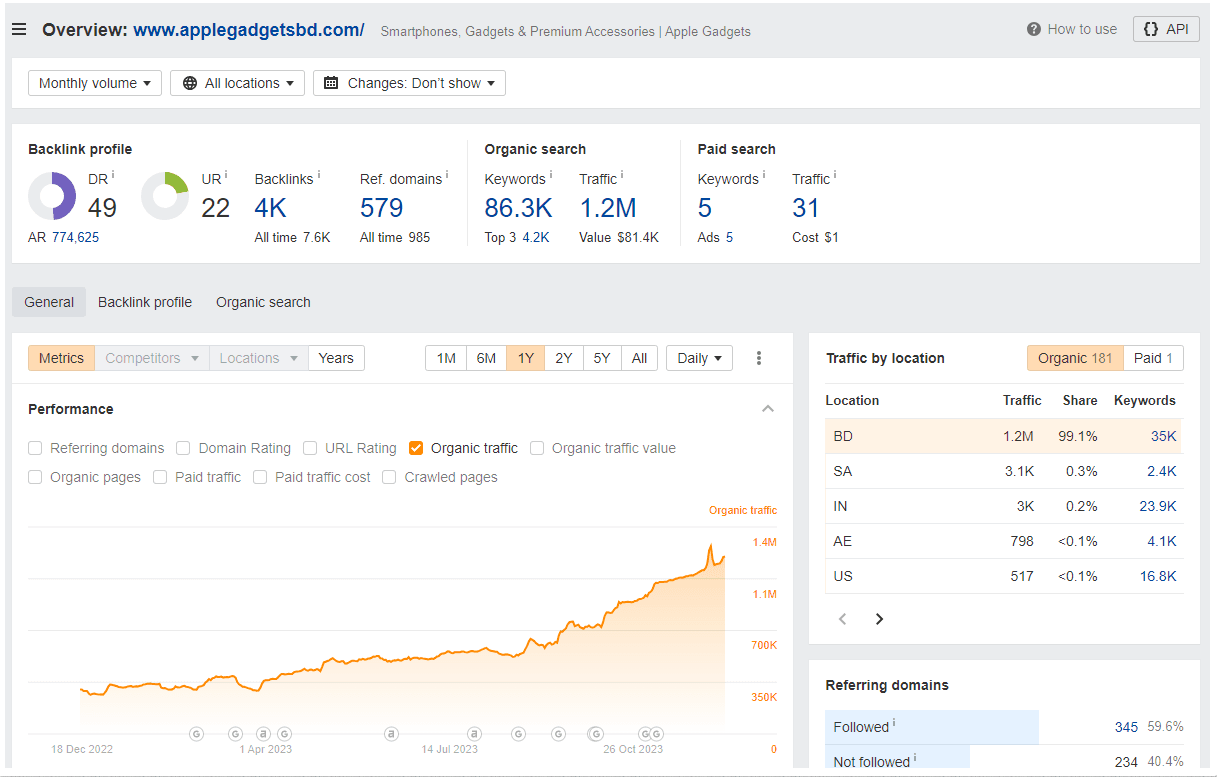Set chart range to 5Y

pyautogui.click(x=602, y=358)
